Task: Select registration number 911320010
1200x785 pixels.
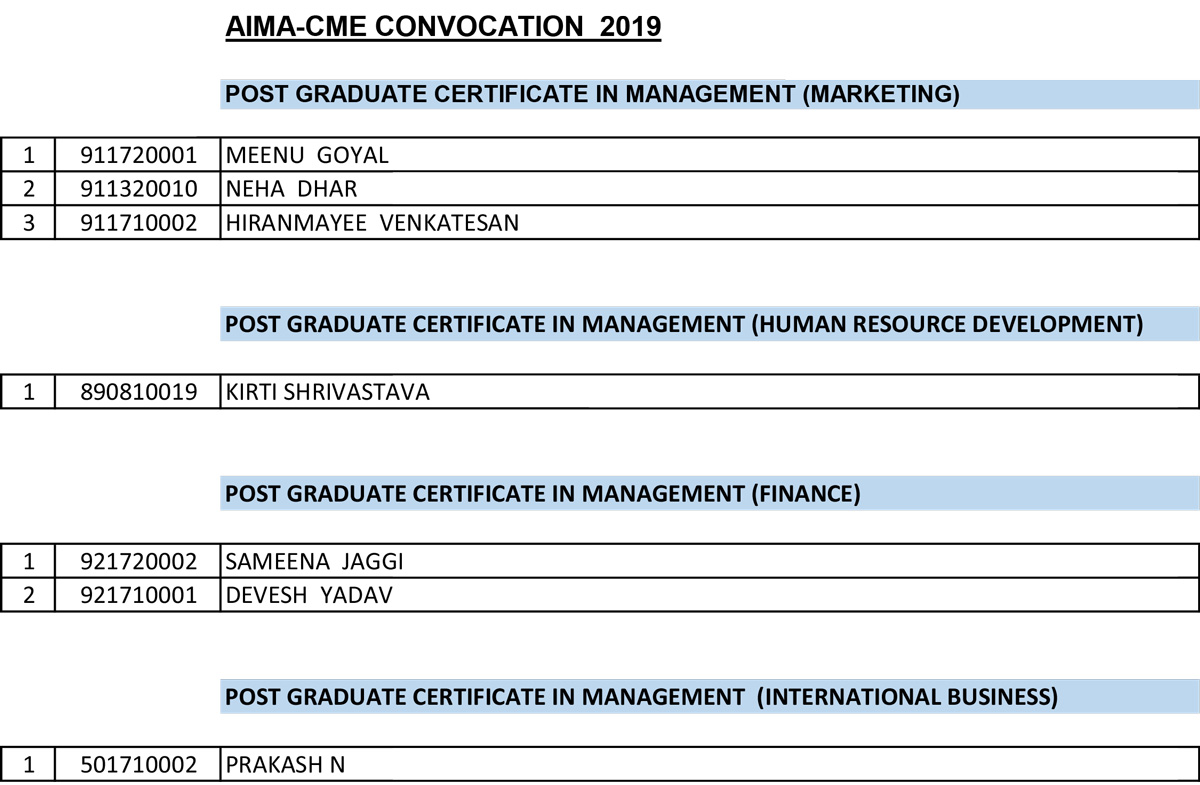Action: (139, 189)
